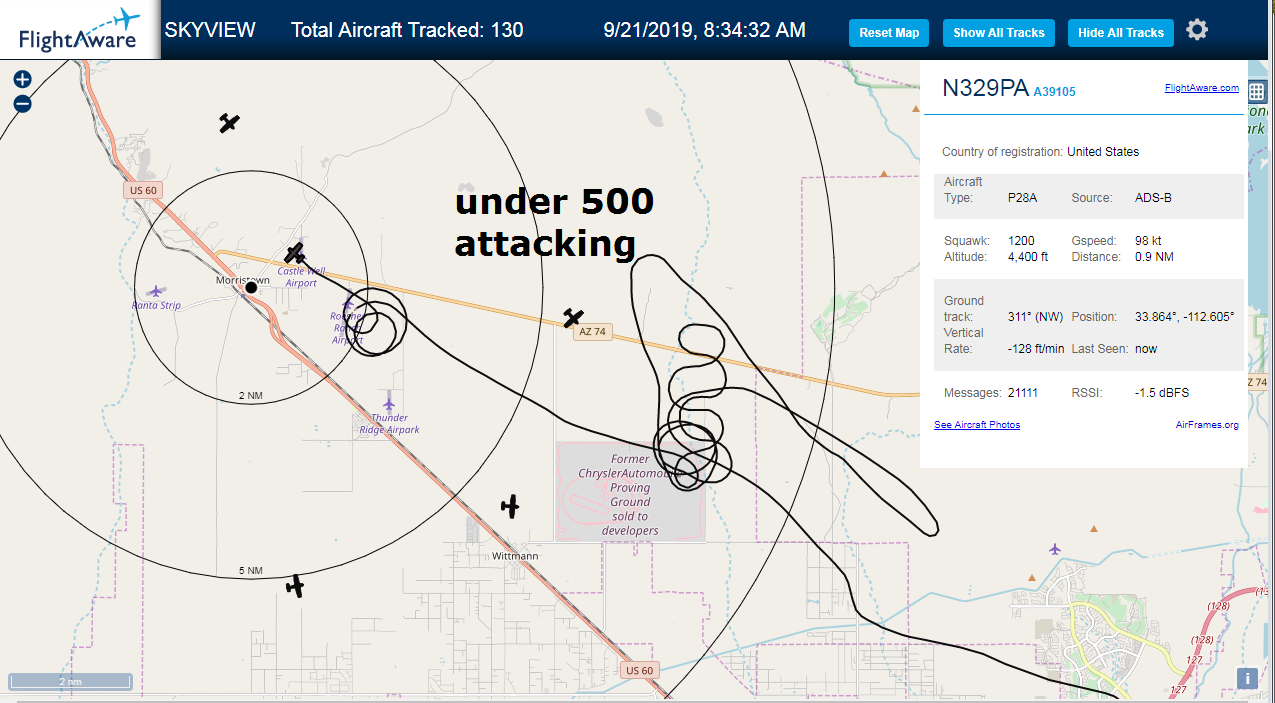The width and height of the screenshot is (1275, 703).
Task: Open the AirFrames.org link
Action: coord(1207,425)
